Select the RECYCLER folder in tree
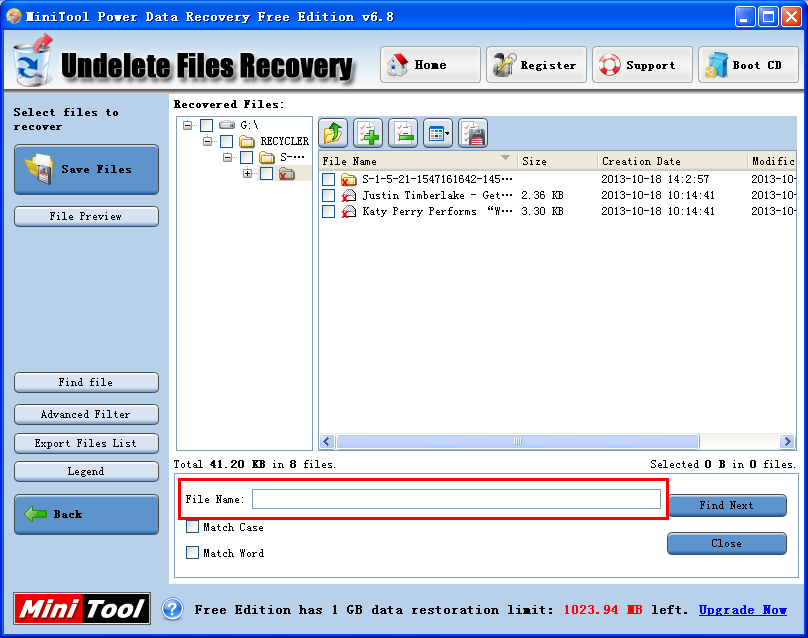This screenshot has width=808, height=638. (x=284, y=141)
